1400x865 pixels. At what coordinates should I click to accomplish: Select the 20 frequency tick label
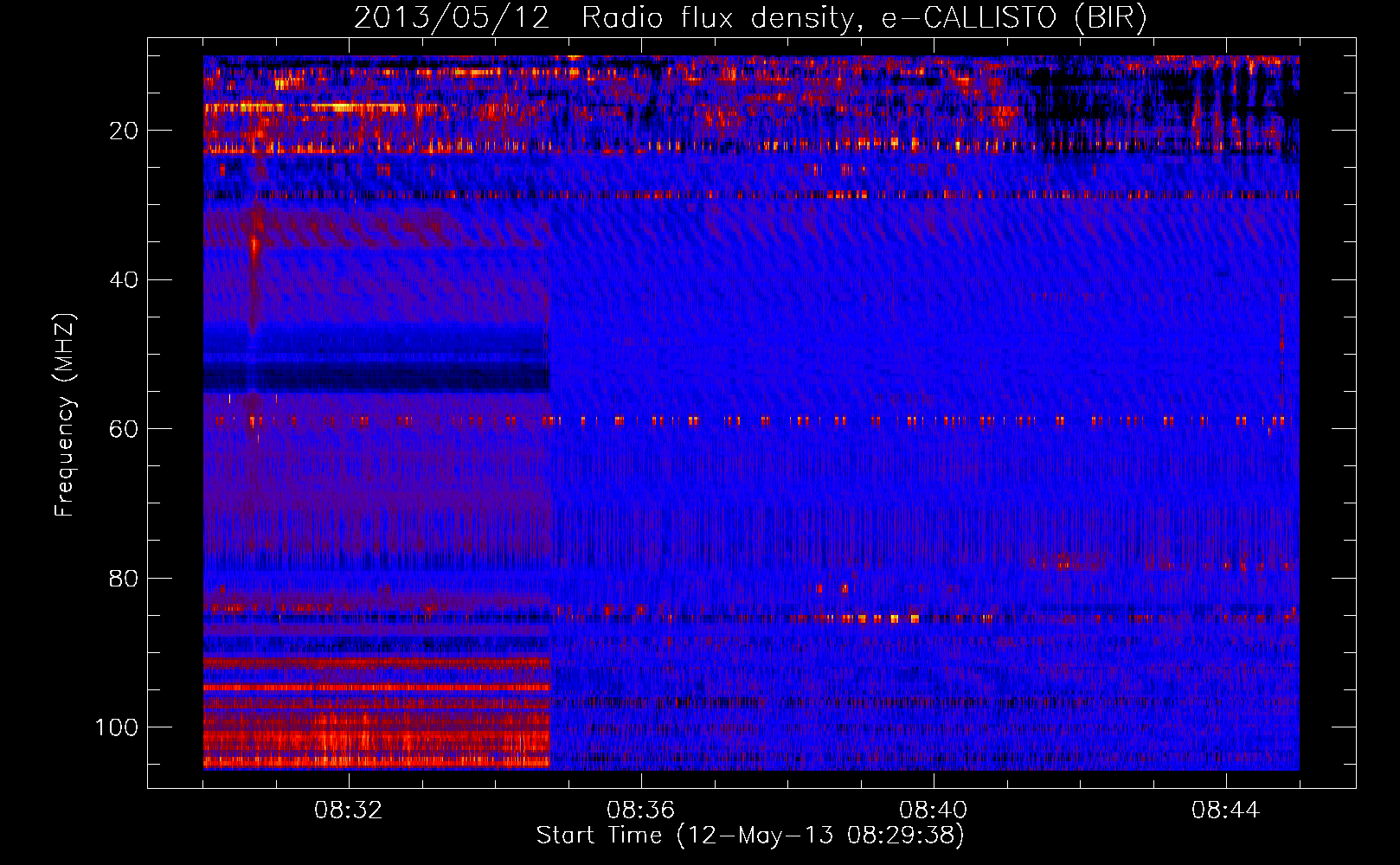[124, 131]
